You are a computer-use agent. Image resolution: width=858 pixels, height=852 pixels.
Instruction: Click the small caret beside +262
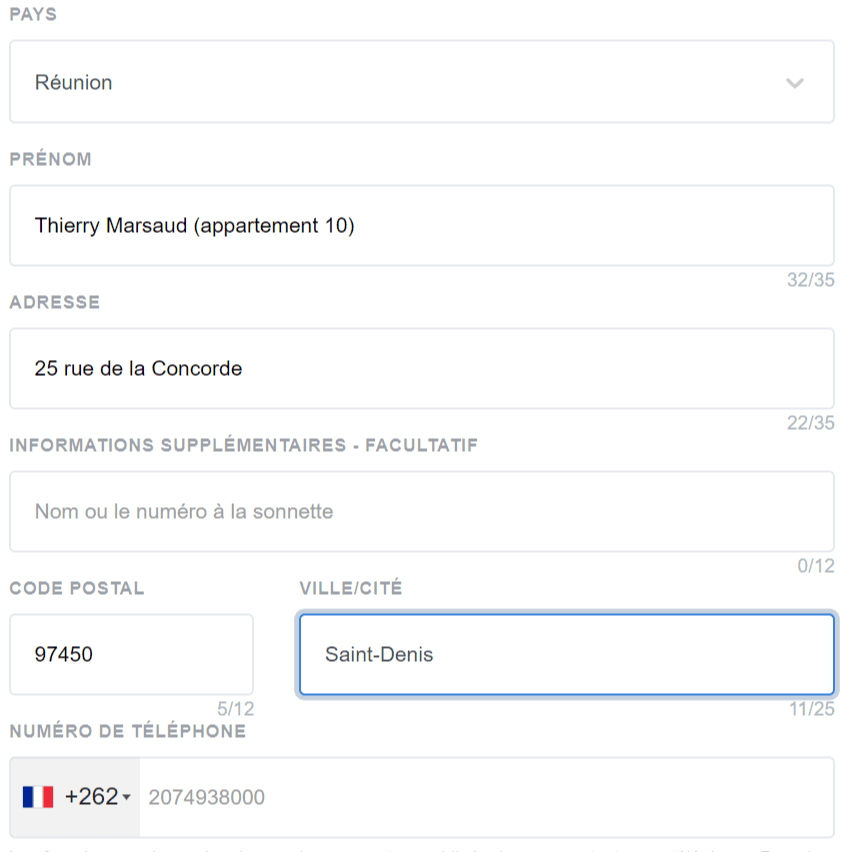pyautogui.click(x=127, y=797)
